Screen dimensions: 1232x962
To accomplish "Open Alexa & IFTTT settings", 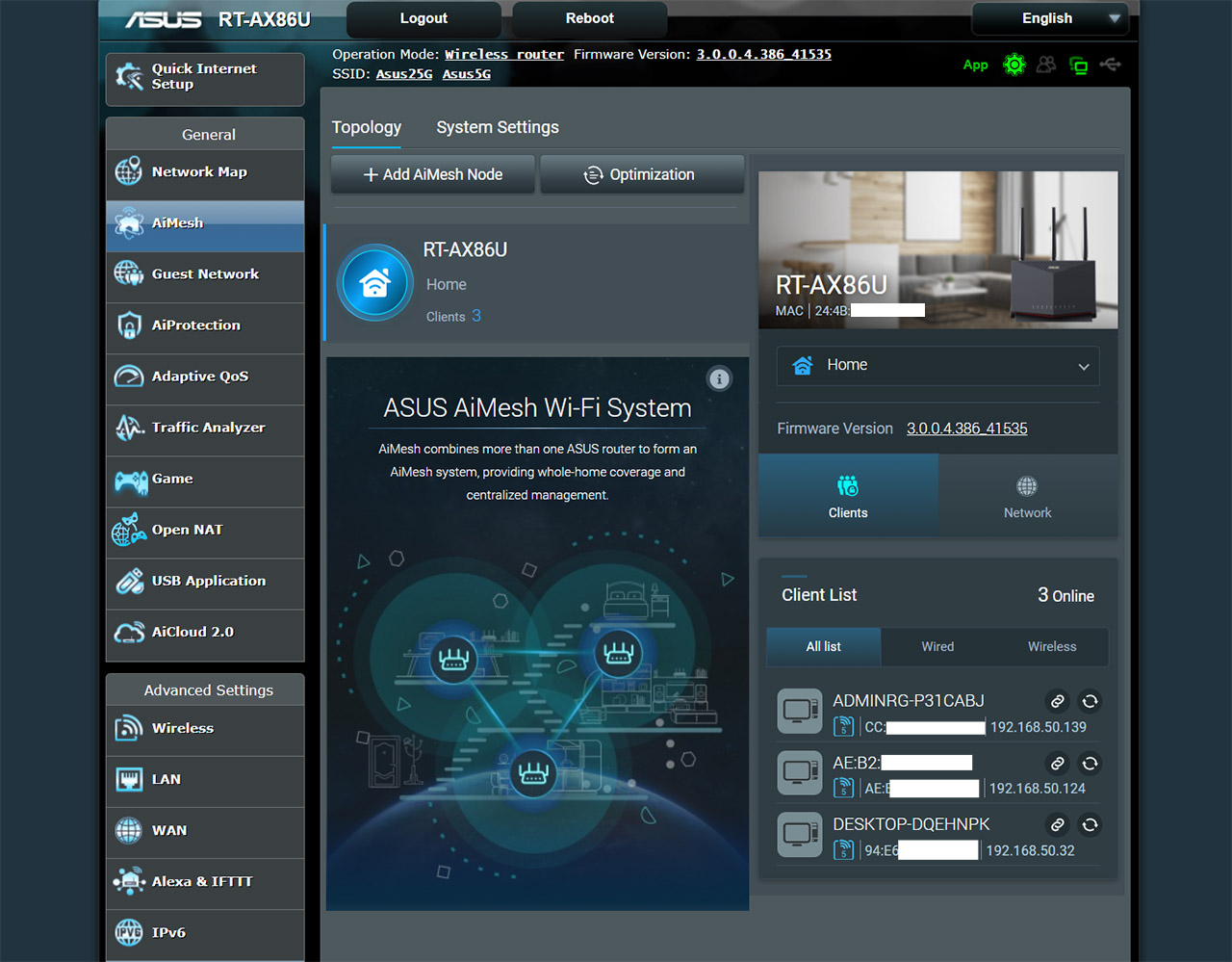I will click(205, 883).
